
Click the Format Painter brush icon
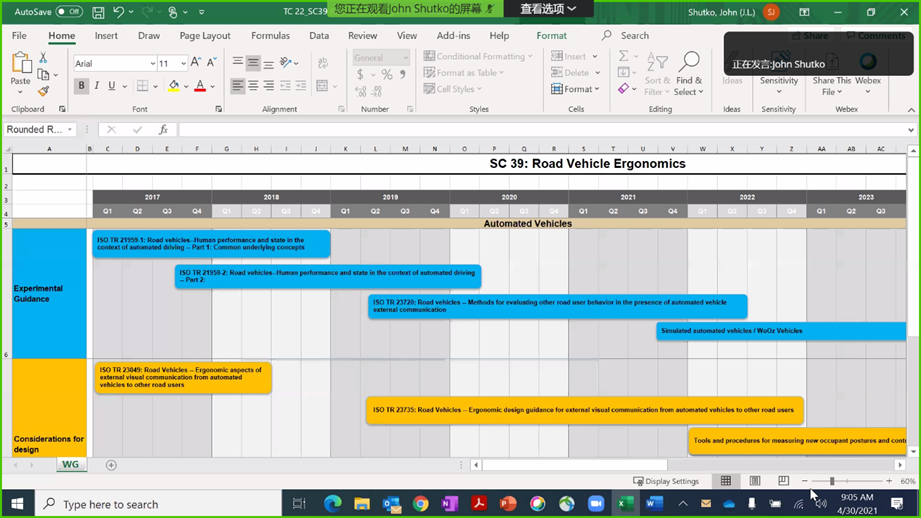click(x=43, y=91)
